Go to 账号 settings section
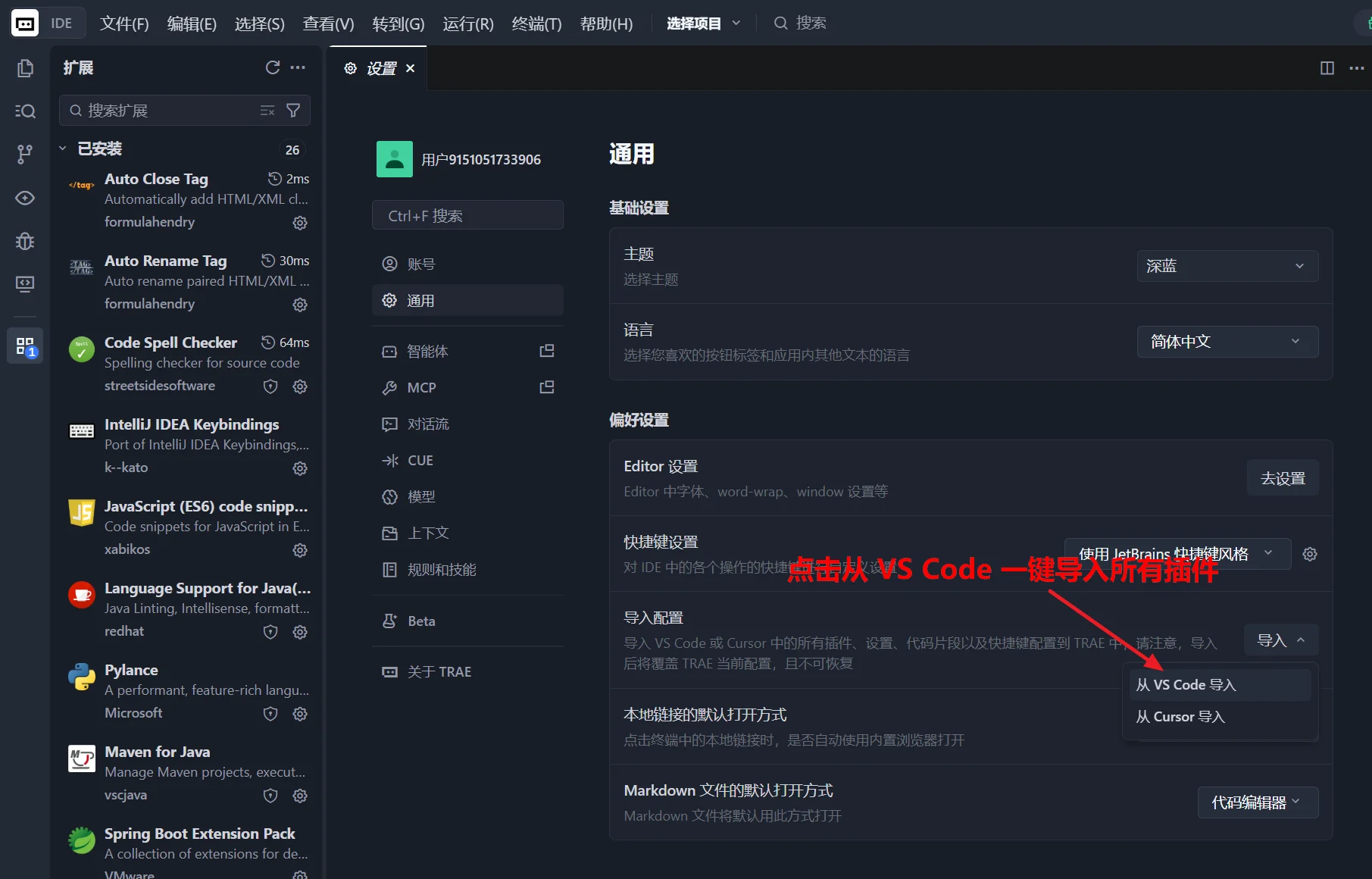Image resolution: width=1372 pixels, height=879 pixels. pyautogui.click(x=467, y=264)
